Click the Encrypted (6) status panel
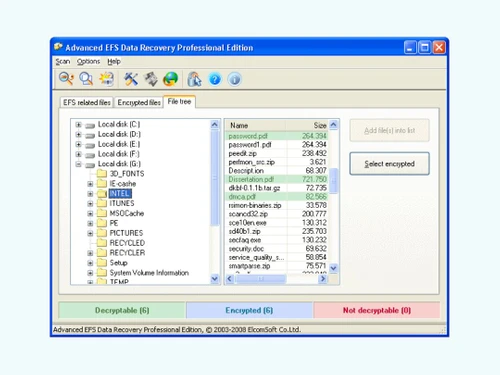Screen dimensions: 500x375 click(x=249, y=310)
